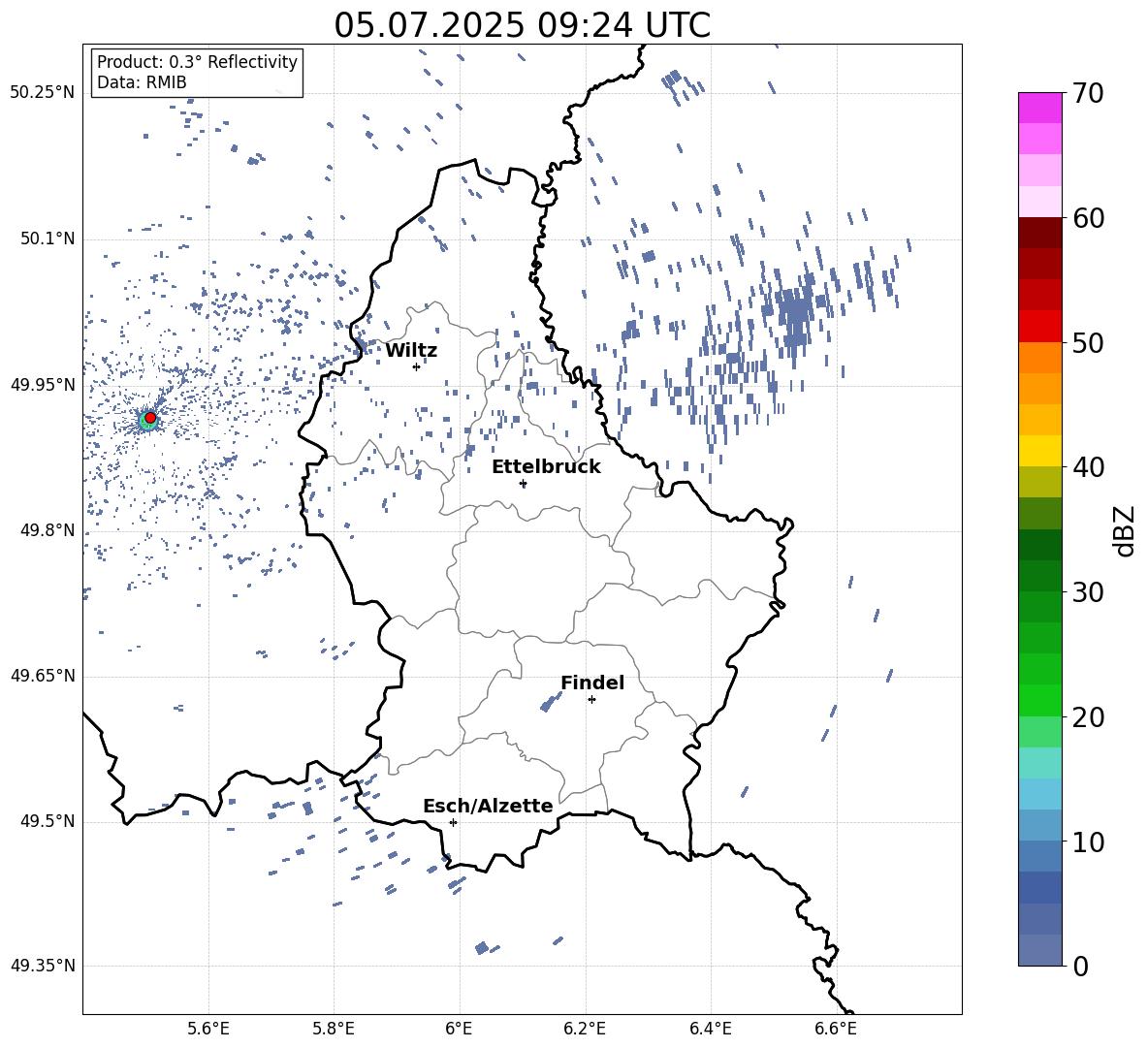Screen dimensions: 1148x1048
Task: Click the Esch/Alzette cross marker
Action: tap(453, 822)
